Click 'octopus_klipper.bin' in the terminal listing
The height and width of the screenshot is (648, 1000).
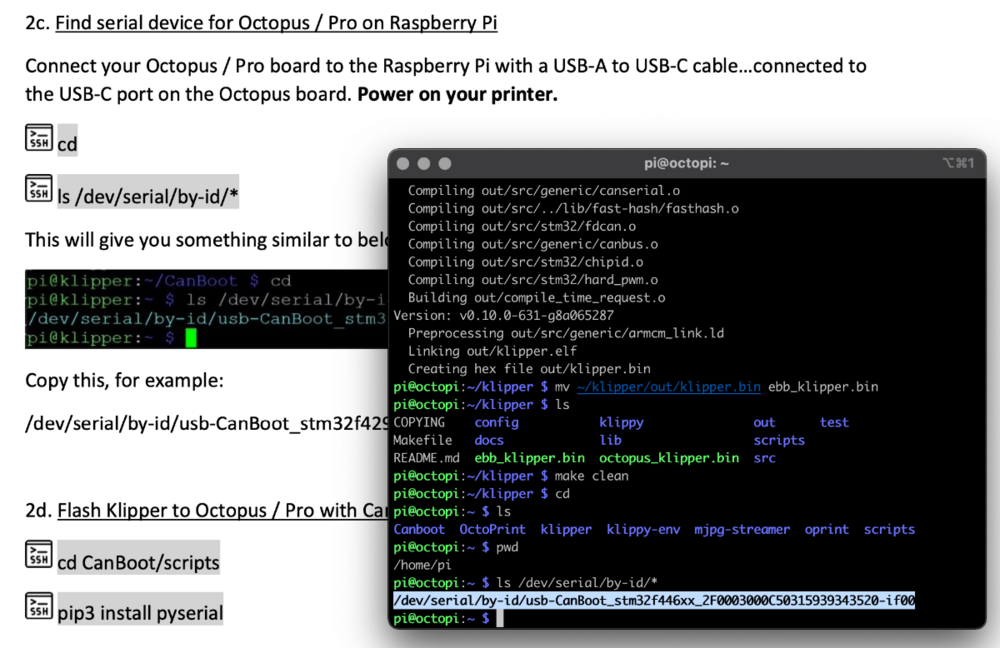[x=669, y=458]
